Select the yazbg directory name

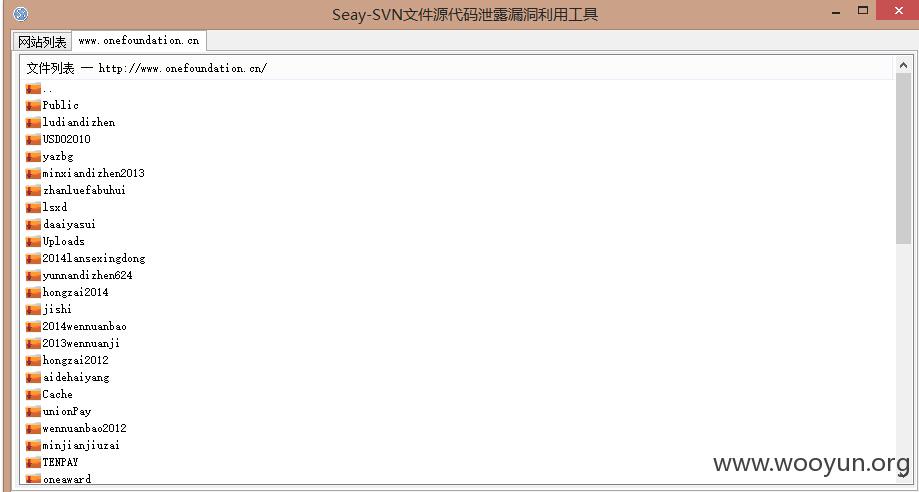tap(57, 156)
